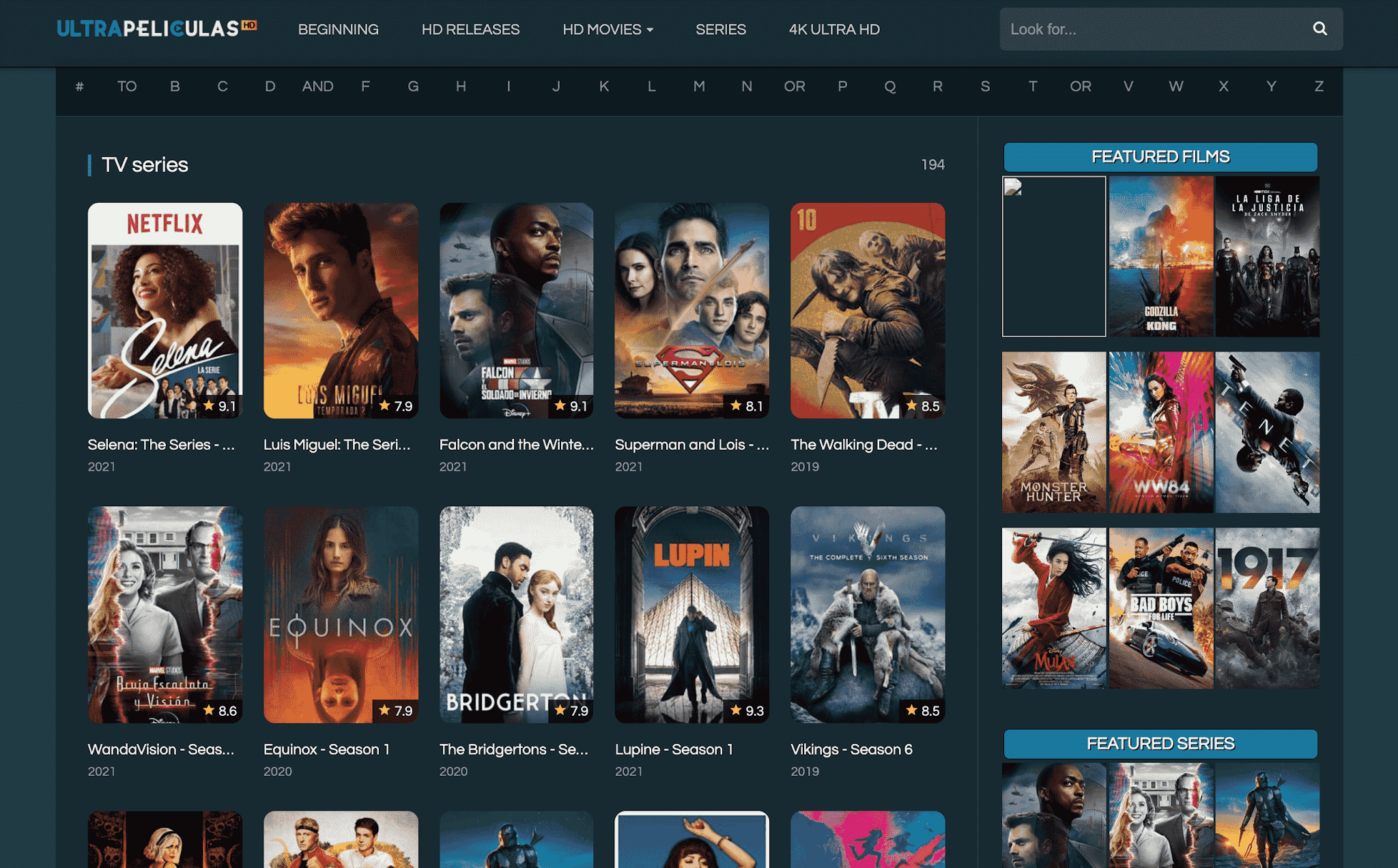Screen dimensions: 1398x868
Task: Click the search magnifier icon
Action: click(1319, 29)
